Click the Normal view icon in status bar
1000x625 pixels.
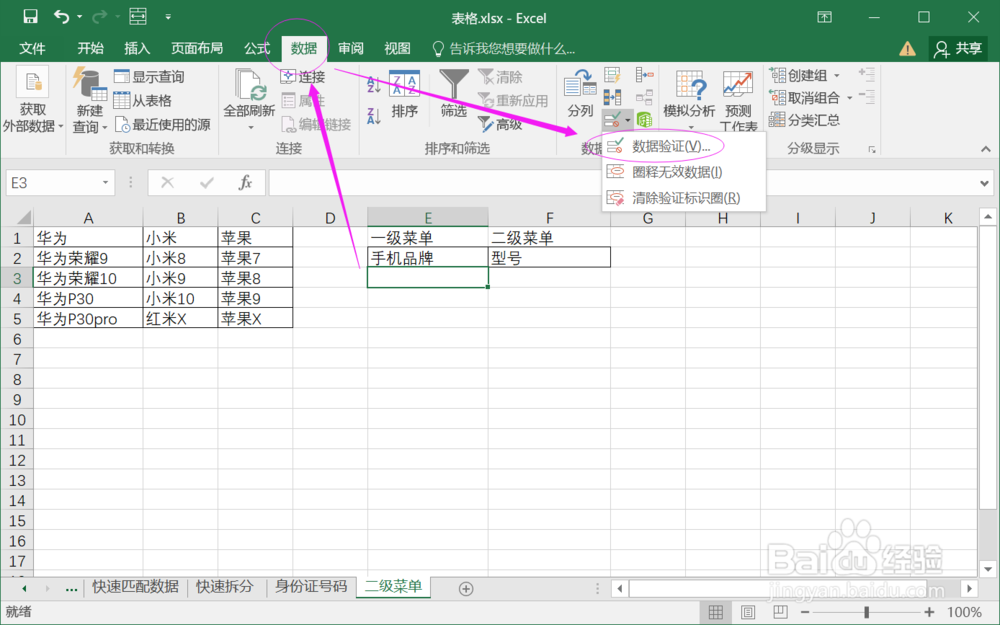pyautogui.click(x=716, y=613)
